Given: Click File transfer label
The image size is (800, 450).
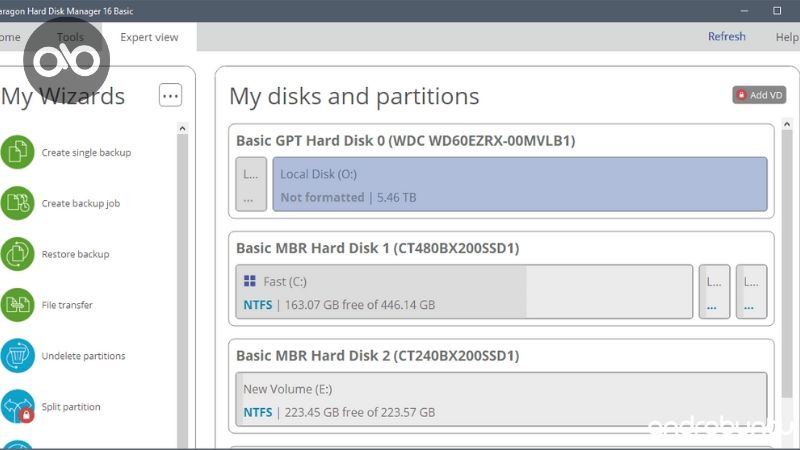Looking at the screenshot, I should pyautogui.click(x=67, y=305).
